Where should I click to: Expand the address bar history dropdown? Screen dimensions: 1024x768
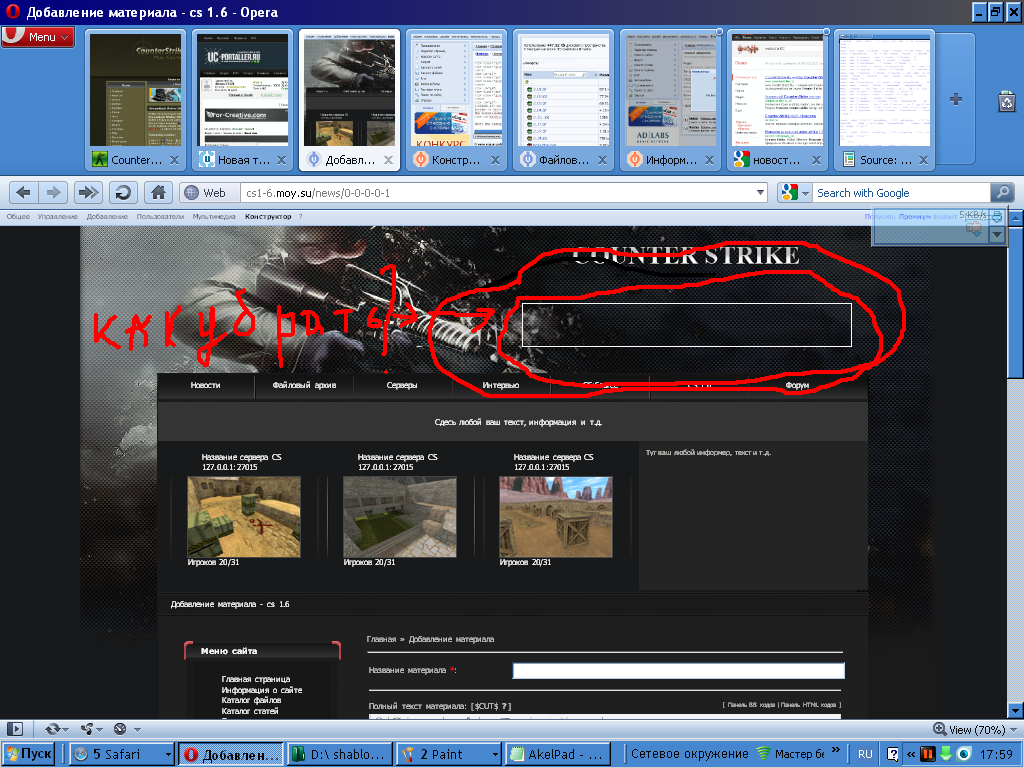click(x=760, y=193)
